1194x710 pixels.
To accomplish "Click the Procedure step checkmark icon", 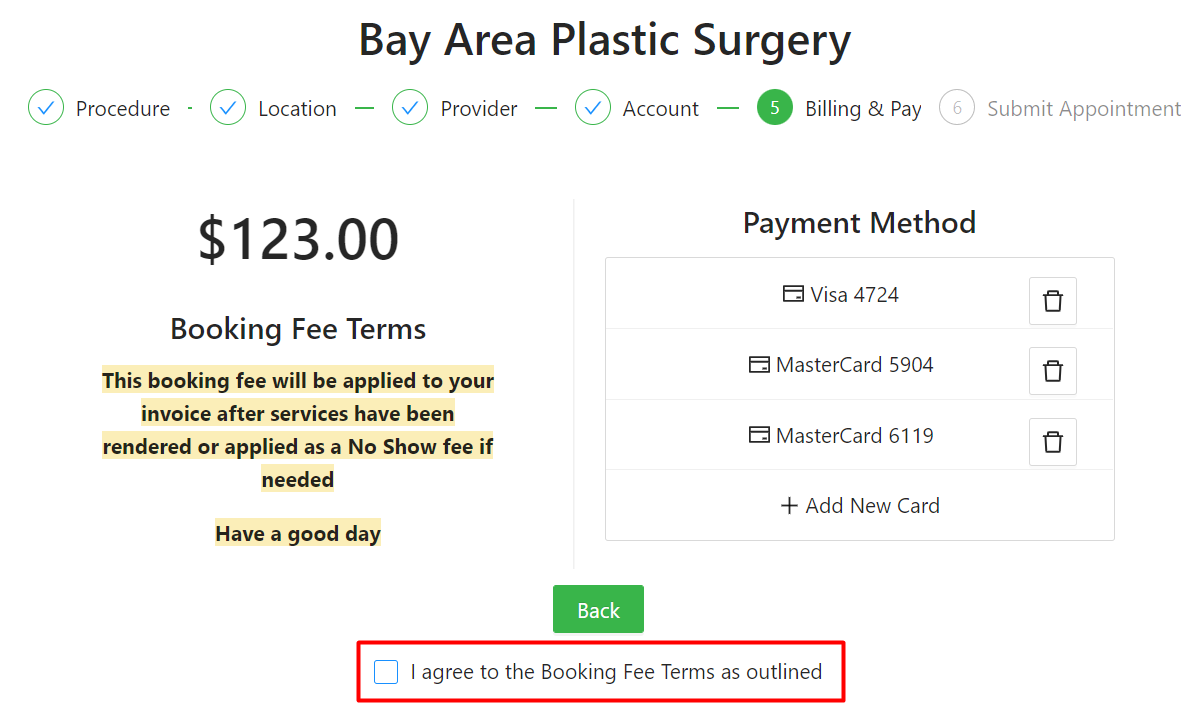I will point(46,107).
